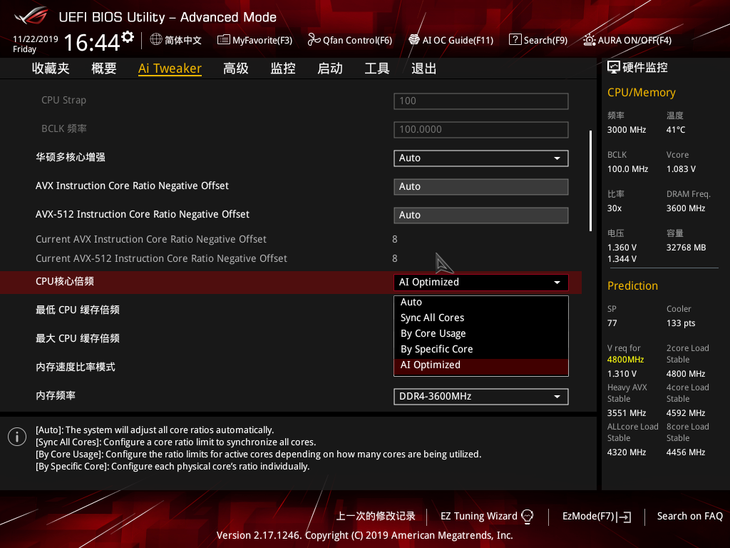Click the AVX-512 Core Ratio Negative Offset field
Screen dimensions: 730x548
pos(481,215)
